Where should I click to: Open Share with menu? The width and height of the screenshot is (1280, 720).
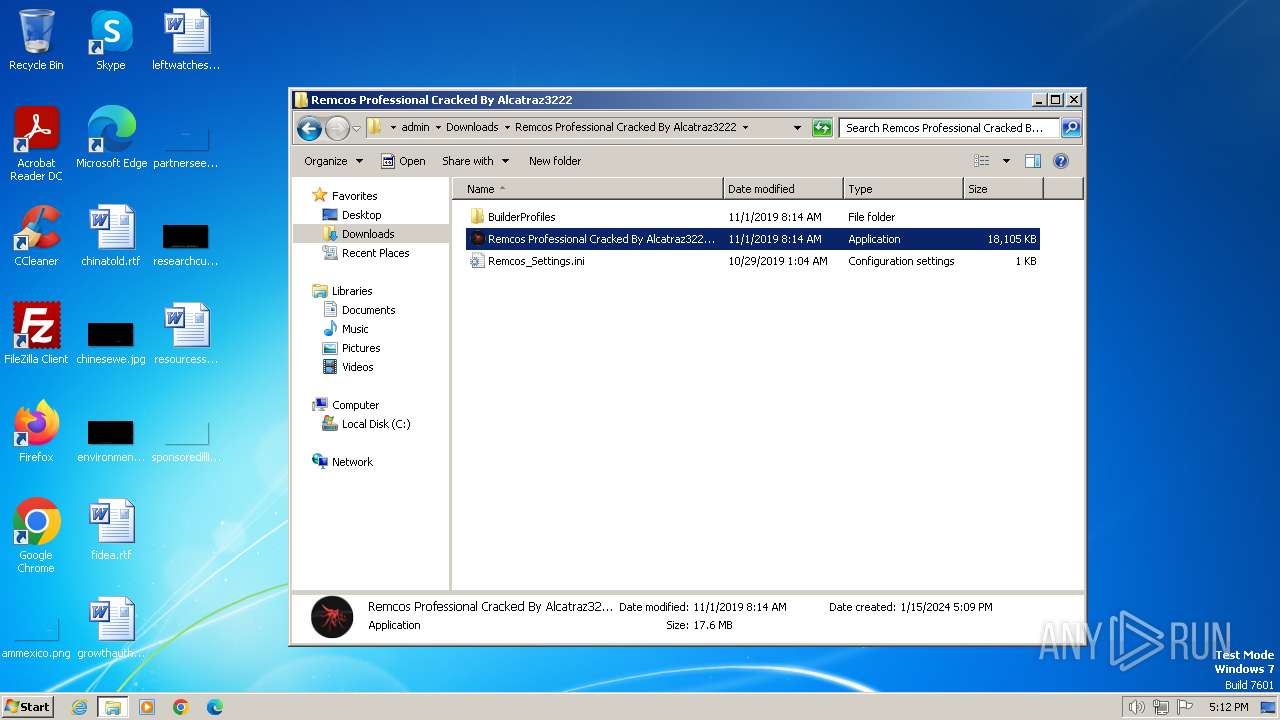[x=475, y=161]
